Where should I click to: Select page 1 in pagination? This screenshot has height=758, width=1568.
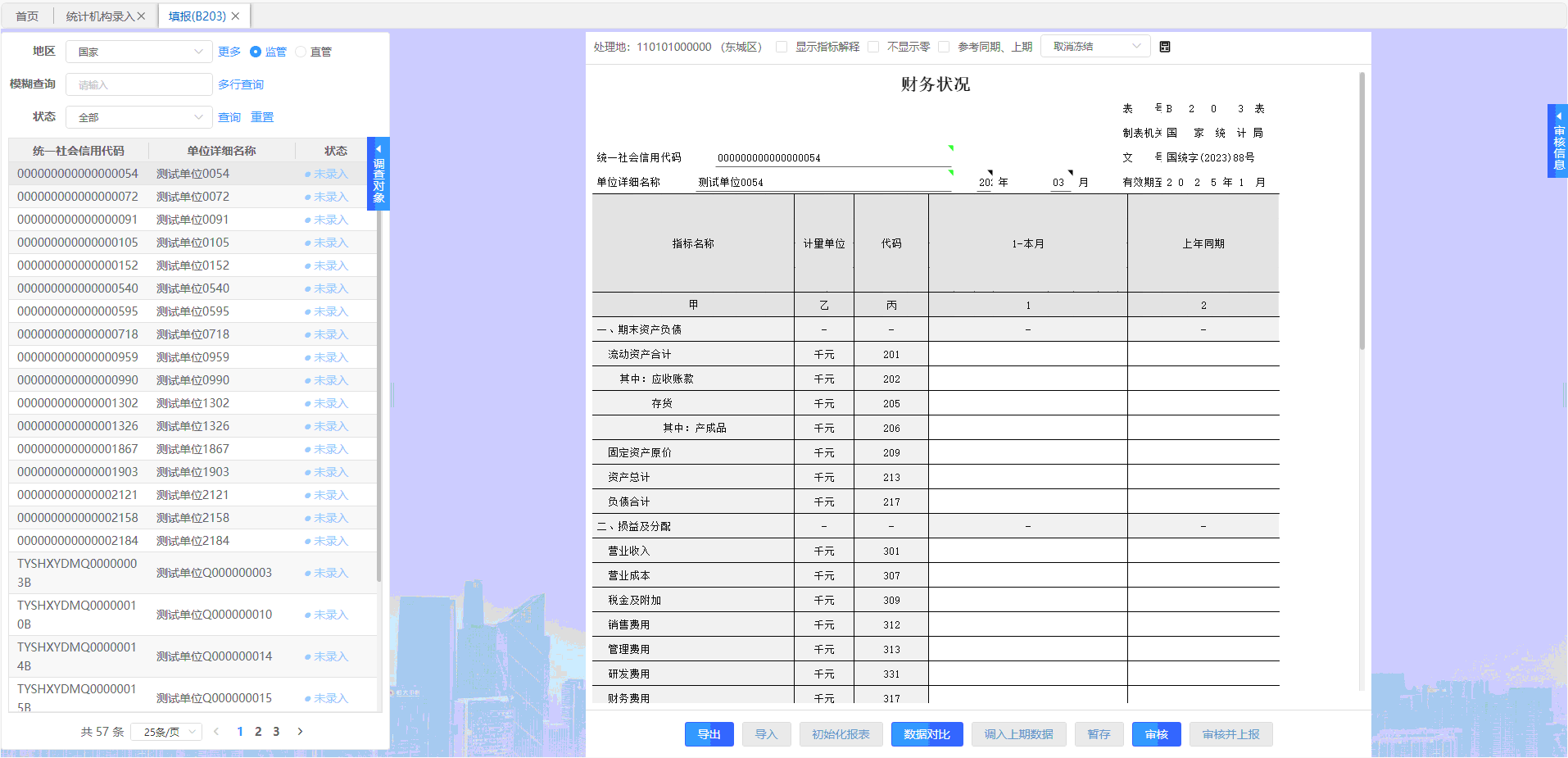(x=240, y=732)
